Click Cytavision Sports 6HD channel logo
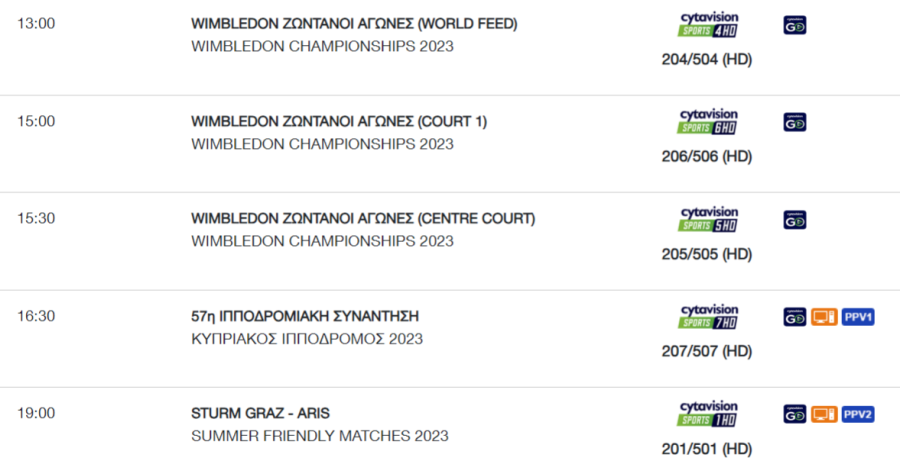Screen dimensions: 900x474 708,122
